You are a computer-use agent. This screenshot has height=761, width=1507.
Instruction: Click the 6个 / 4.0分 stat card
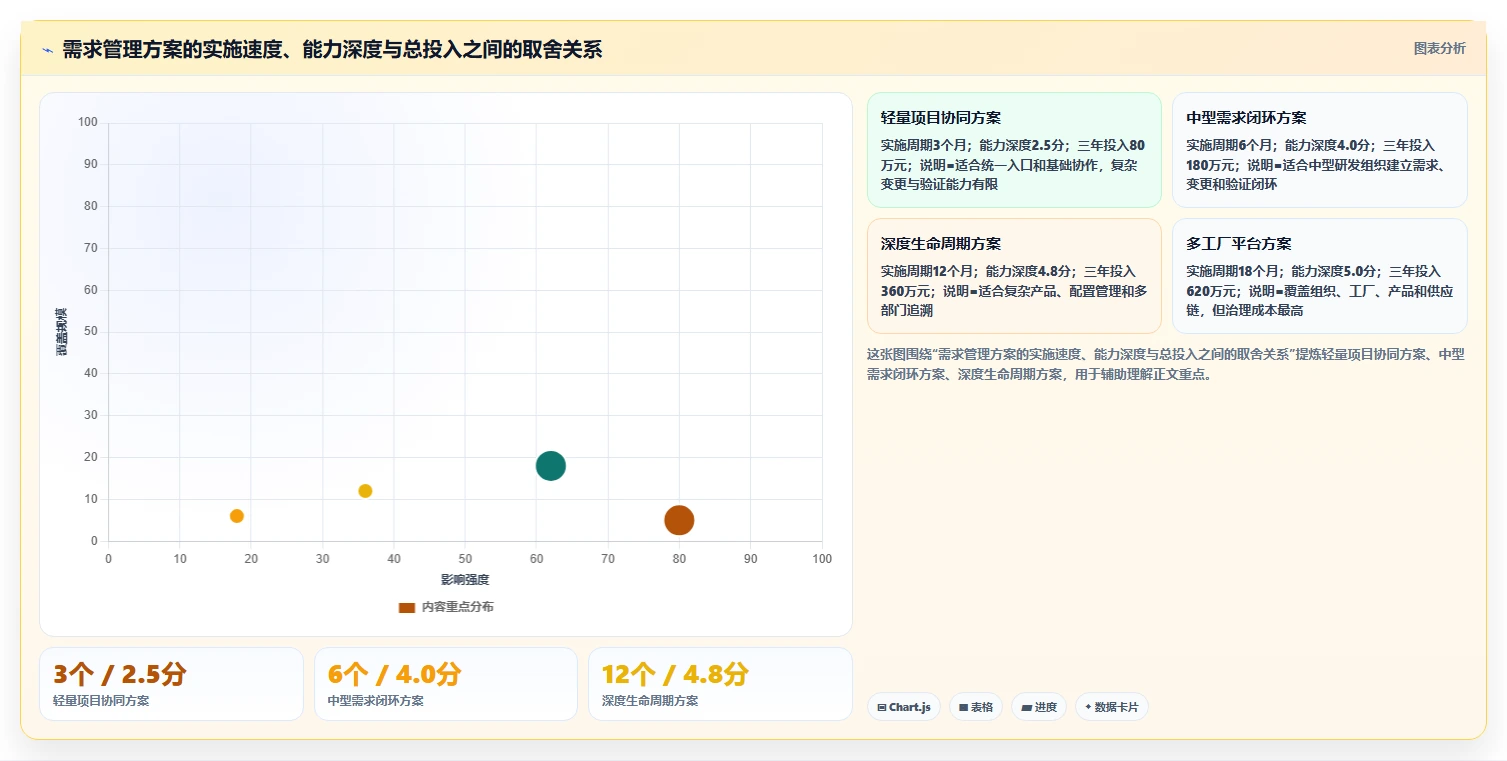446,684
